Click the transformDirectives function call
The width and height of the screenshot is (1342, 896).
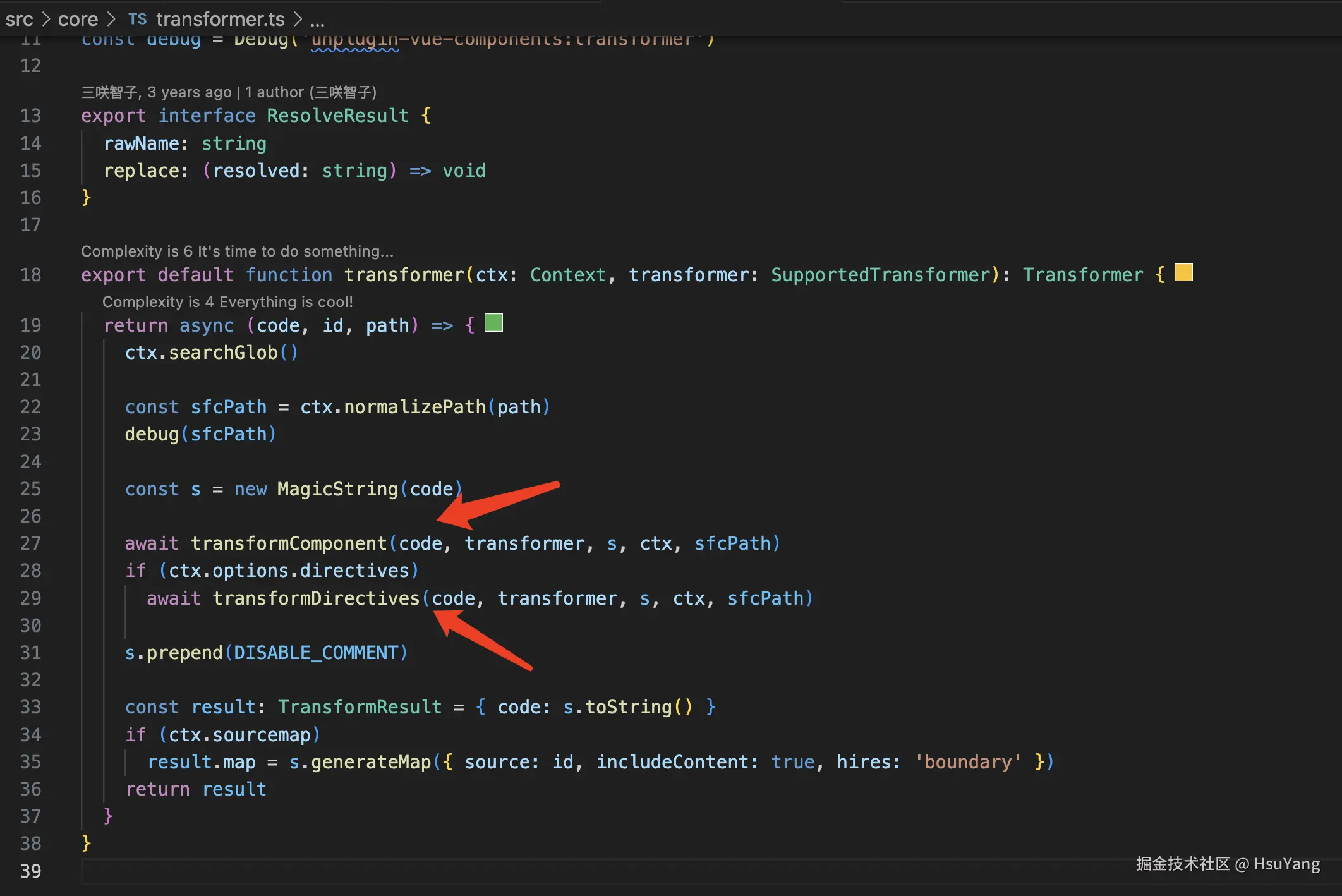coord(316,598)
